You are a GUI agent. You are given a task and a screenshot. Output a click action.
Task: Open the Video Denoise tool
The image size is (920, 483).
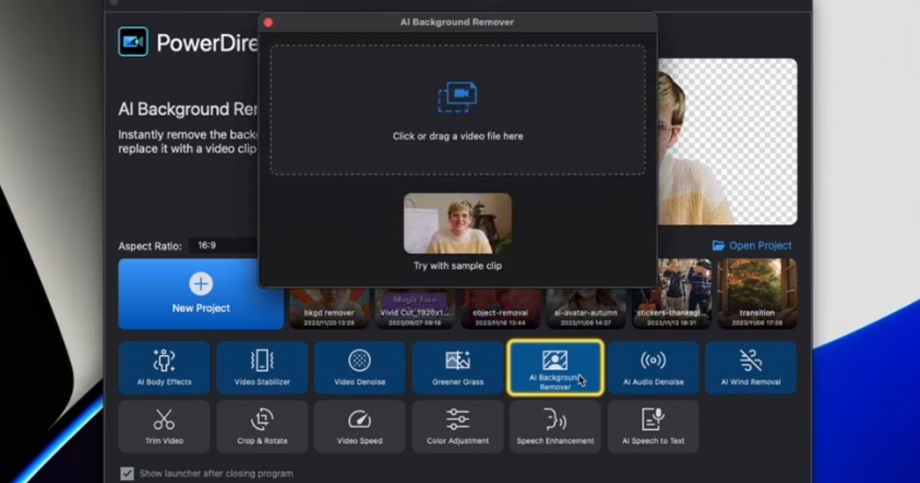pyautogui.click(x=359, y=367)
